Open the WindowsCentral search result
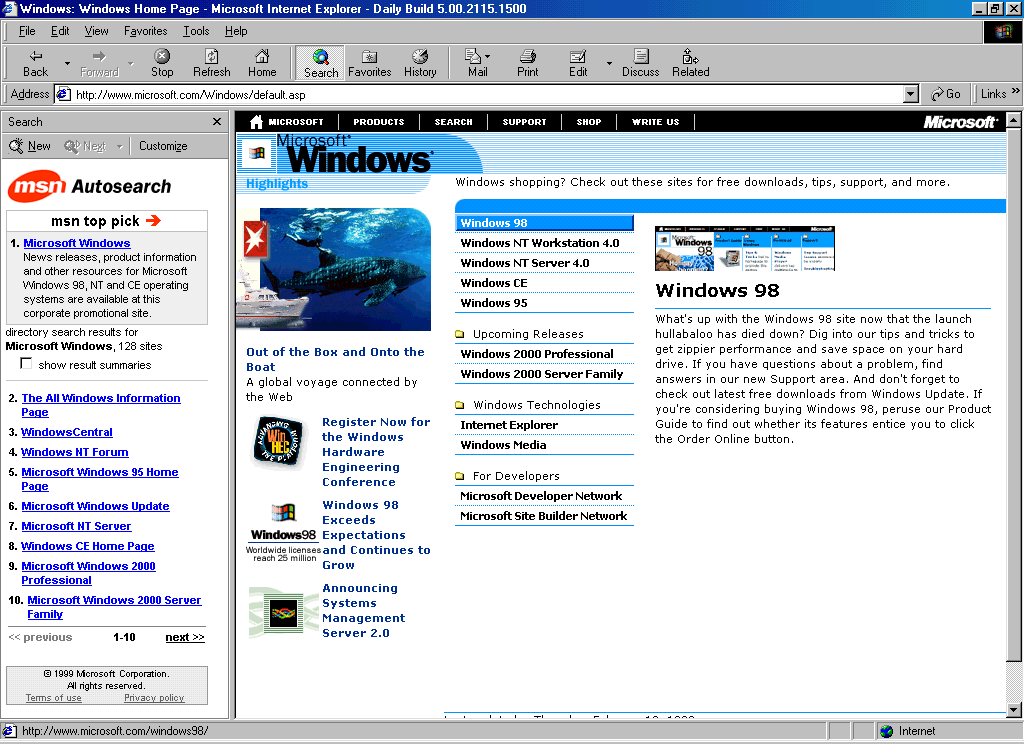This screenshot has height=744, width=1024. (67, 432)
